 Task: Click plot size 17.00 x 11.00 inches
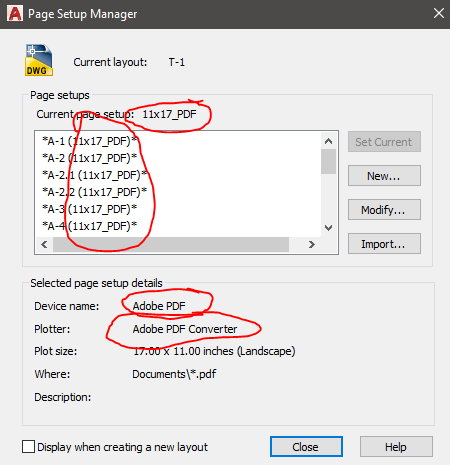coord(214,351)
